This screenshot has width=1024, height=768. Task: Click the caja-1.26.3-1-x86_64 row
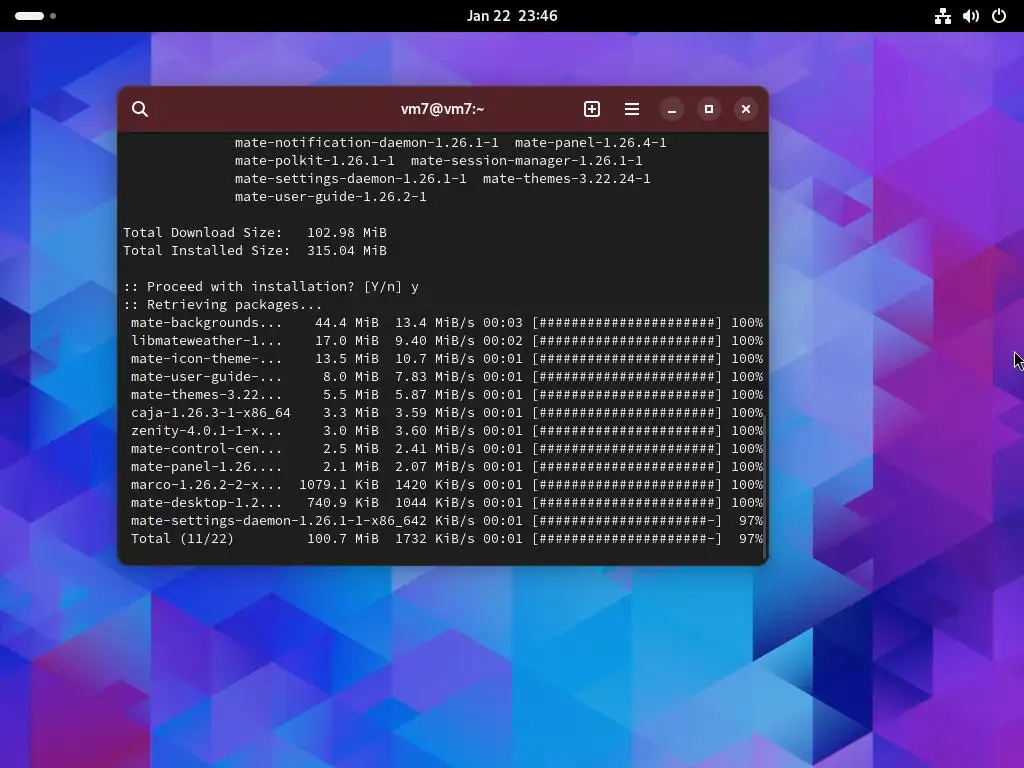(x=447, y=413)
